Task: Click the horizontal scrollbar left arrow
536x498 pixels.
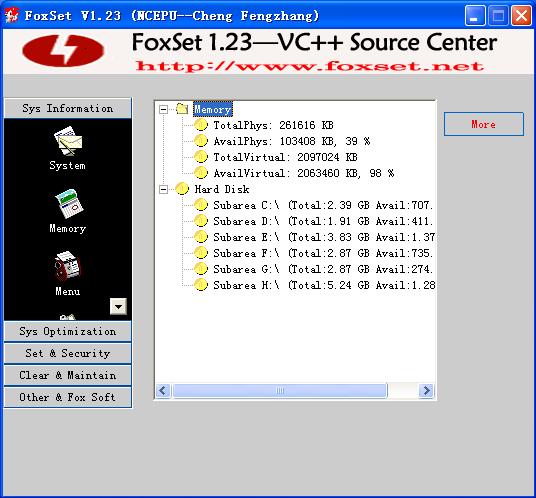Action: (x=163, y=390)
